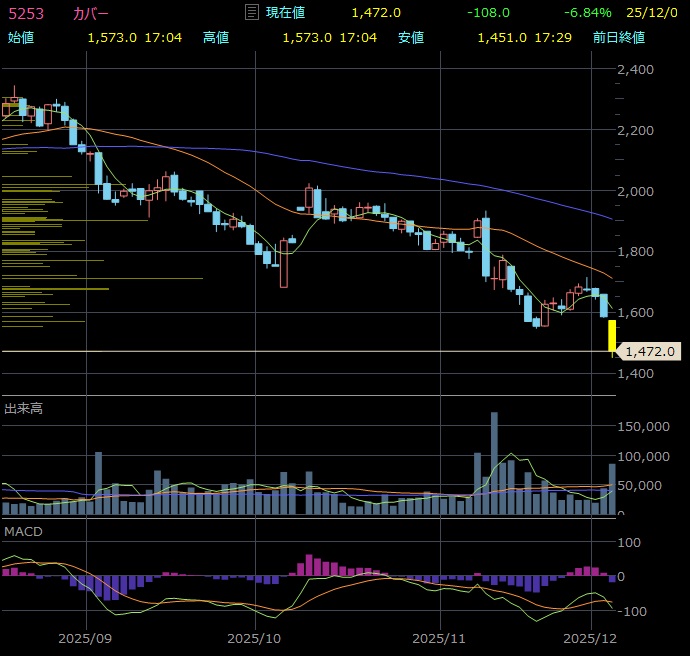Click the 始値 opening price label
Viewport: 690px width, 656px height.
point(21,37)
